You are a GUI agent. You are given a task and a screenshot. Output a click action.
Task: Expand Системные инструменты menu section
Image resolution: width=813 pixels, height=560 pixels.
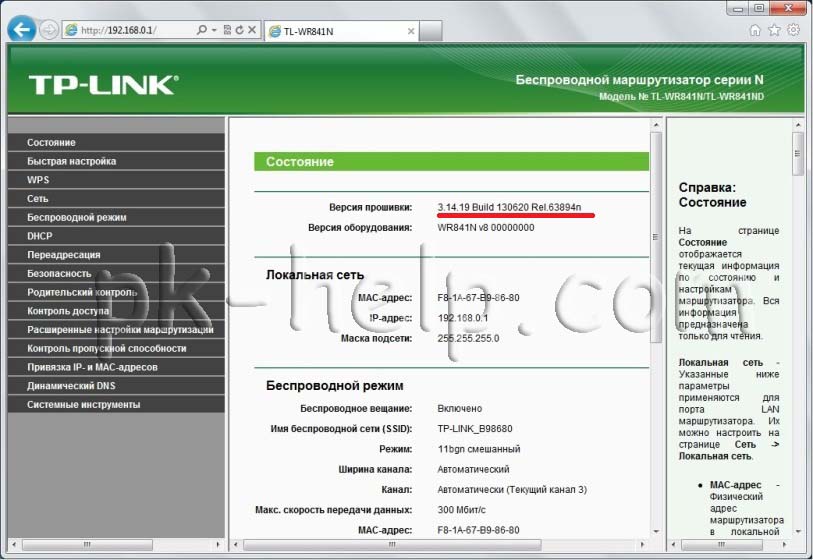click(x=117, y=404)
